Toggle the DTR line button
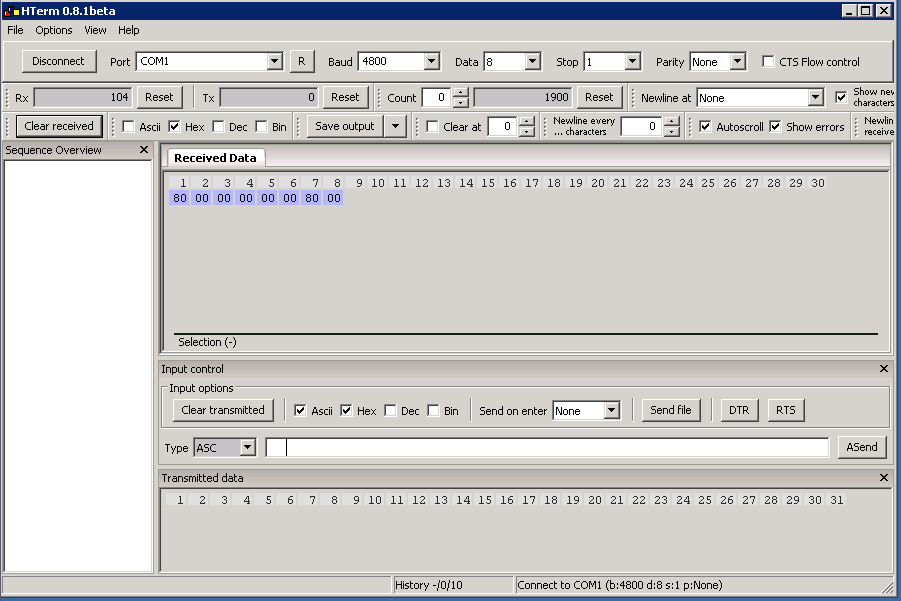This screenshot has height=601, width=901. click(739, 410)
